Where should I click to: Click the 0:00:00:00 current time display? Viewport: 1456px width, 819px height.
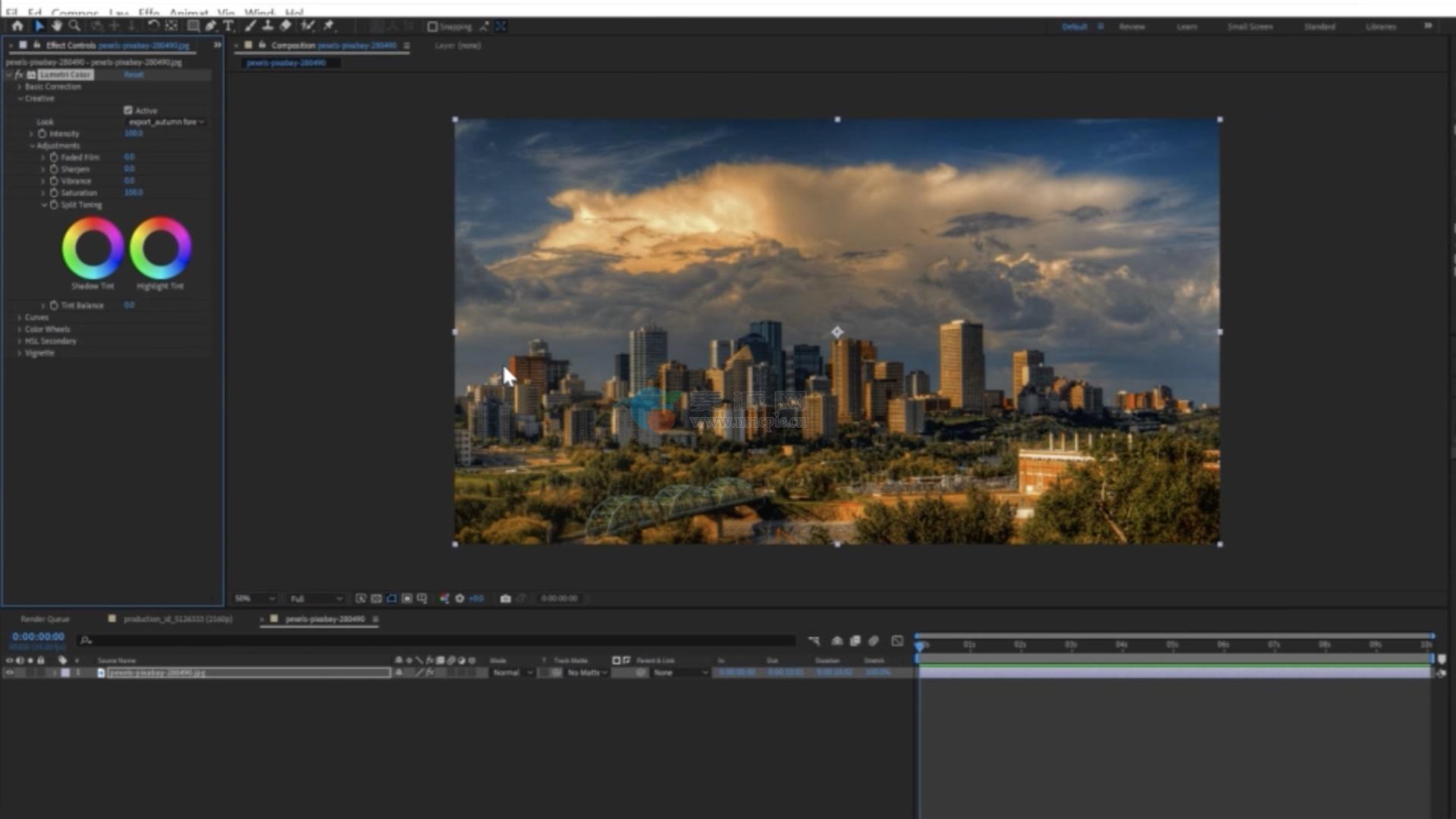tap(38, 636)
